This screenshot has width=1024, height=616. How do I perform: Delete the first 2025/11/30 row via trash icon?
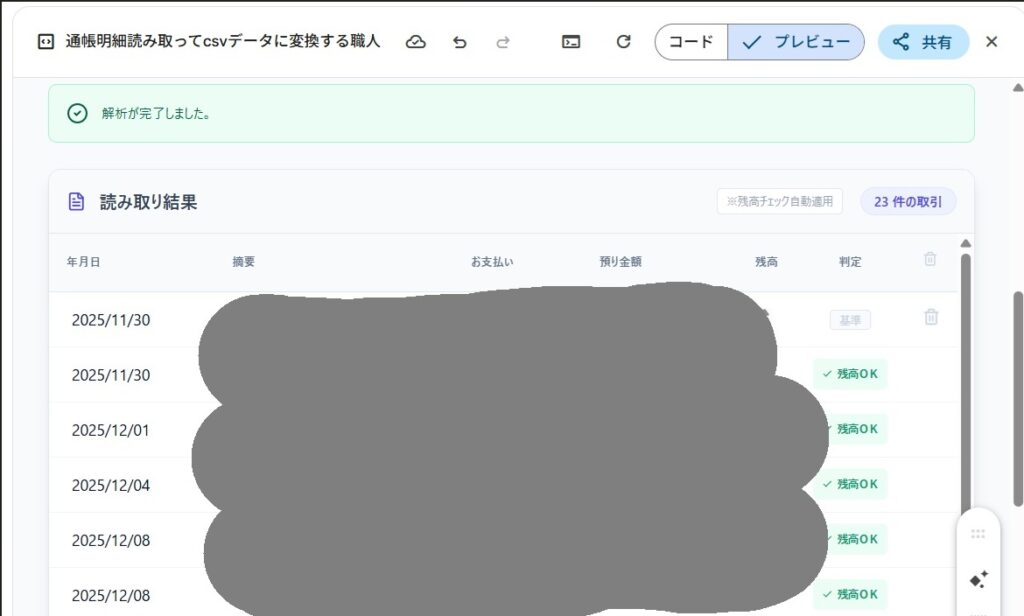pos(931,318)
